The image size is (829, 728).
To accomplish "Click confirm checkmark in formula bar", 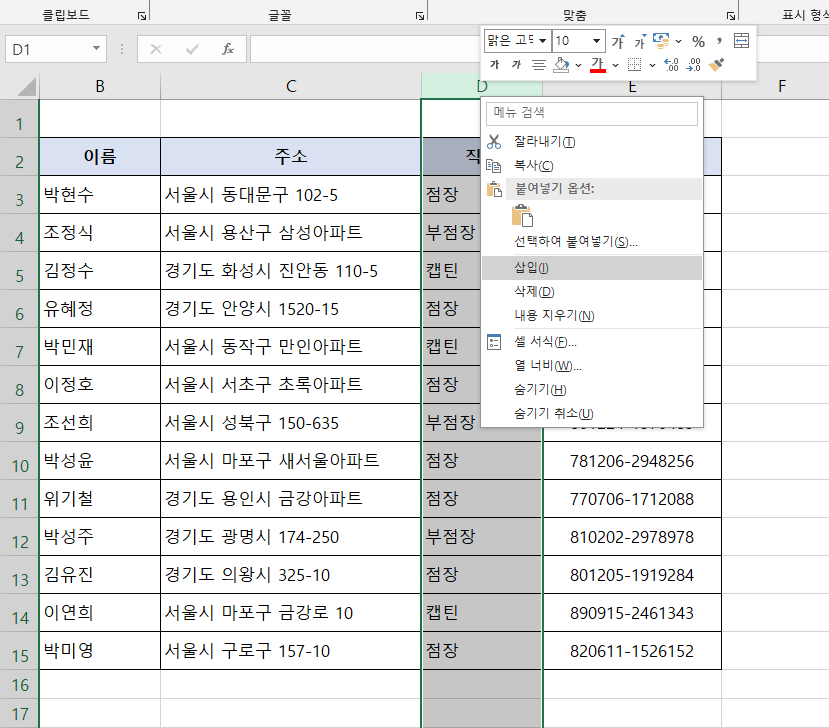I will 192,49.
